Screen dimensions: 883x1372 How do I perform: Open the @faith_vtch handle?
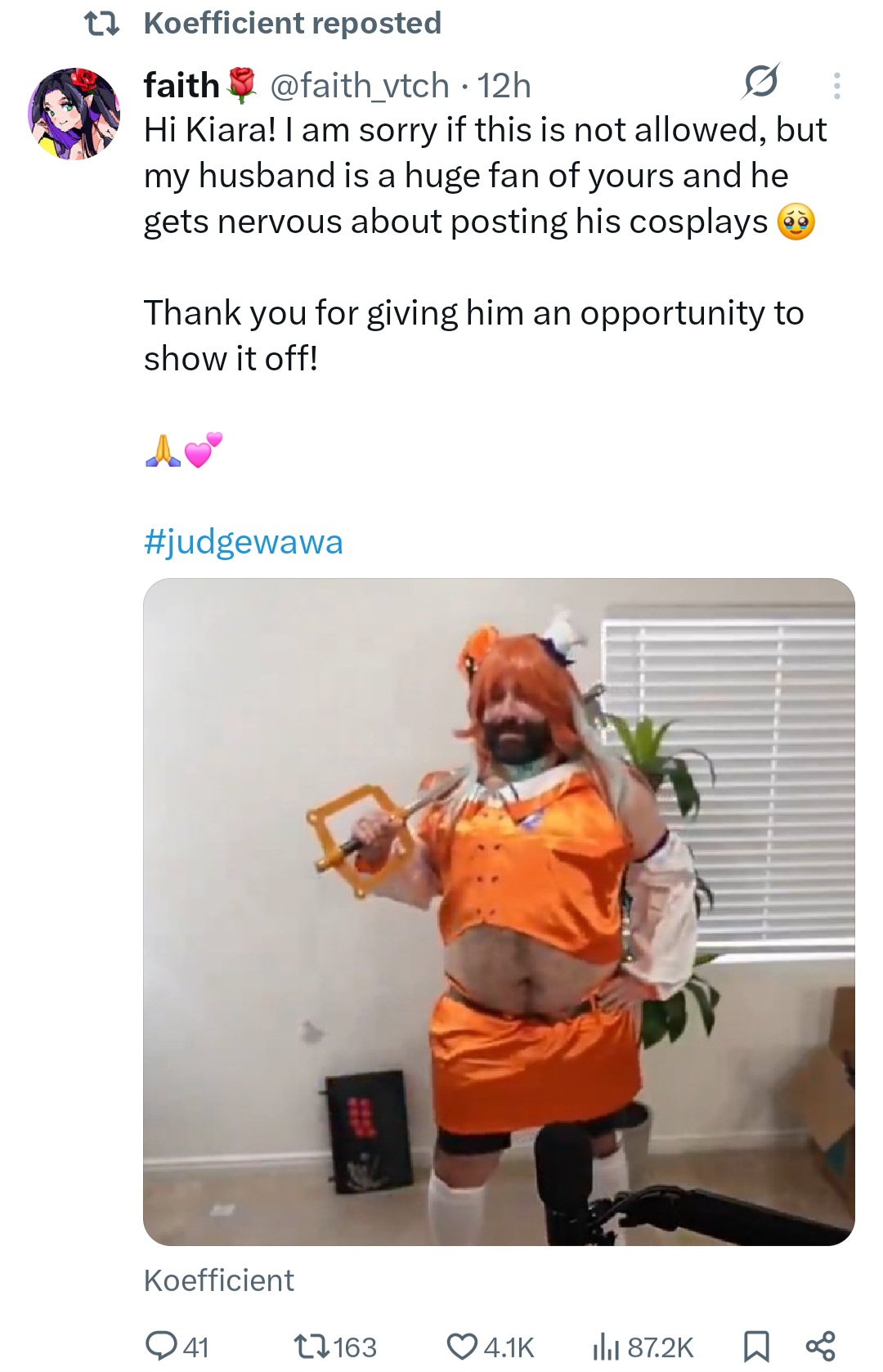360,85
